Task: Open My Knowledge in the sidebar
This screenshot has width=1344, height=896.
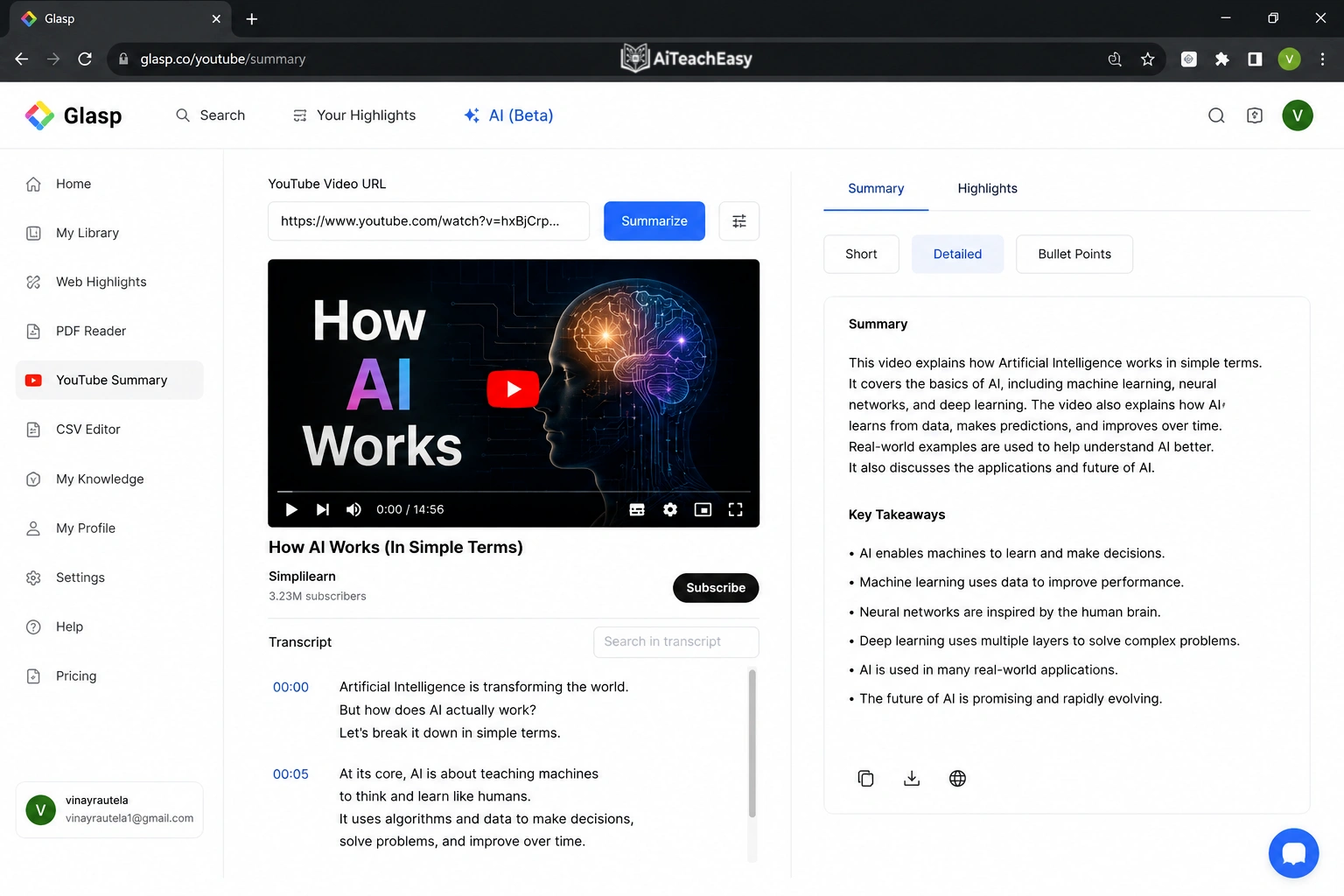Action: (x=109, y=479)
